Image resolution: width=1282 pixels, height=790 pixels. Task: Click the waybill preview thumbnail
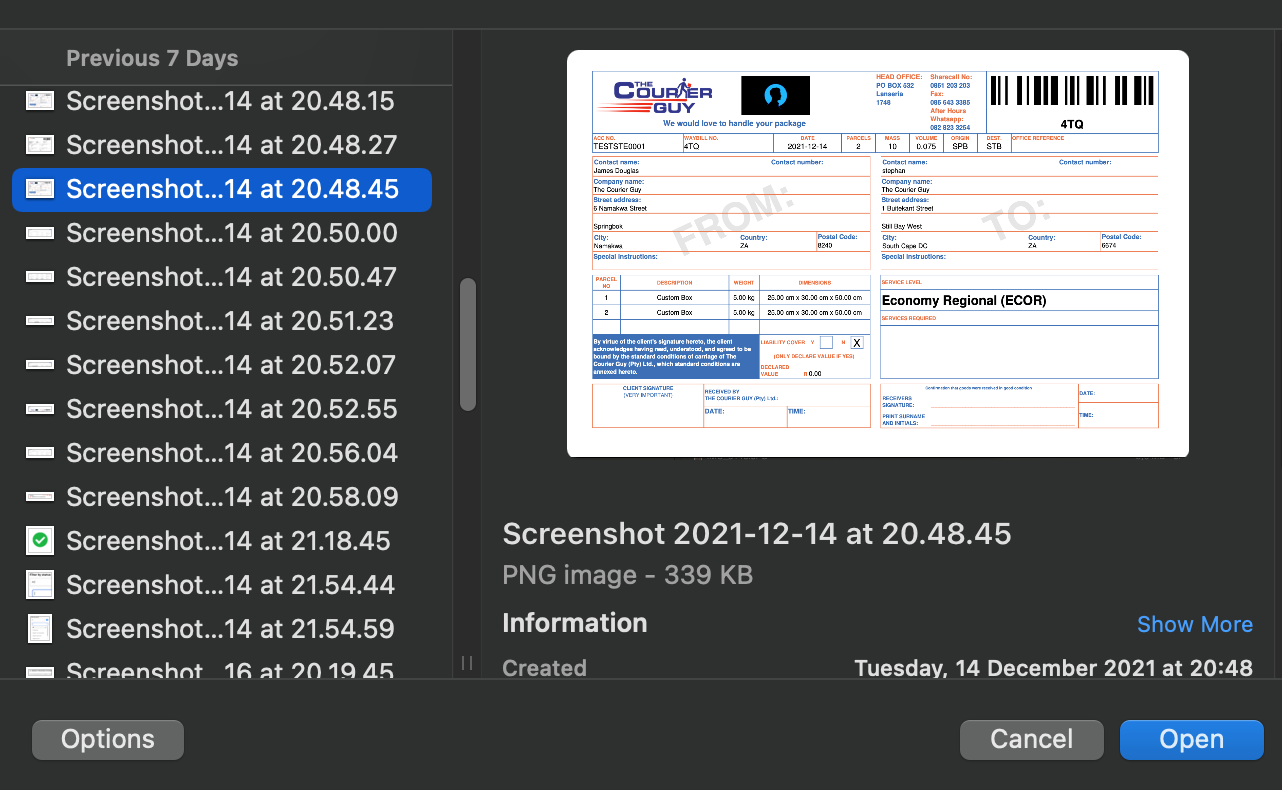click(x=878, y=254)
